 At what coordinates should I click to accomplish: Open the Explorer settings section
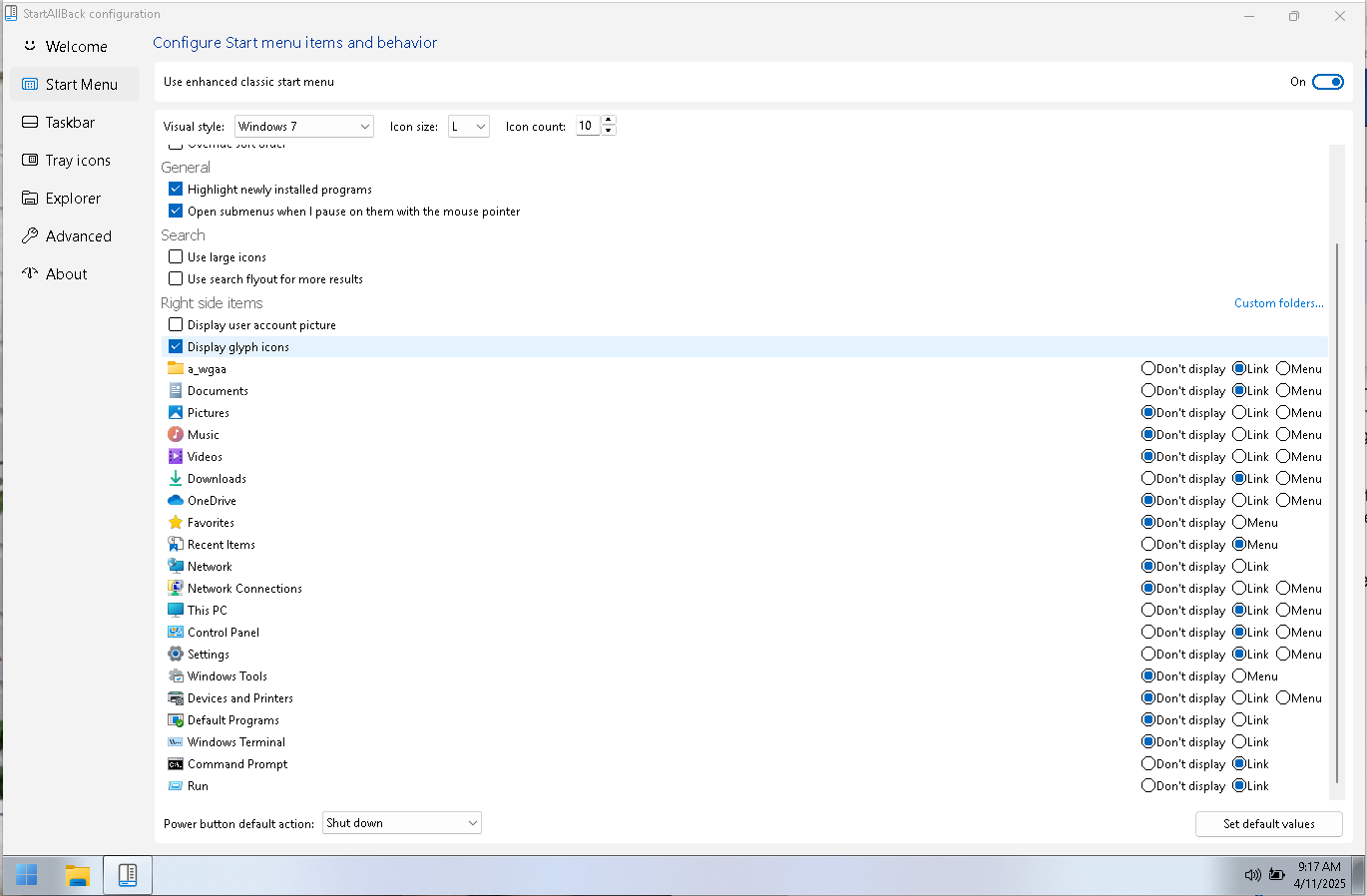tap(75, 199)
